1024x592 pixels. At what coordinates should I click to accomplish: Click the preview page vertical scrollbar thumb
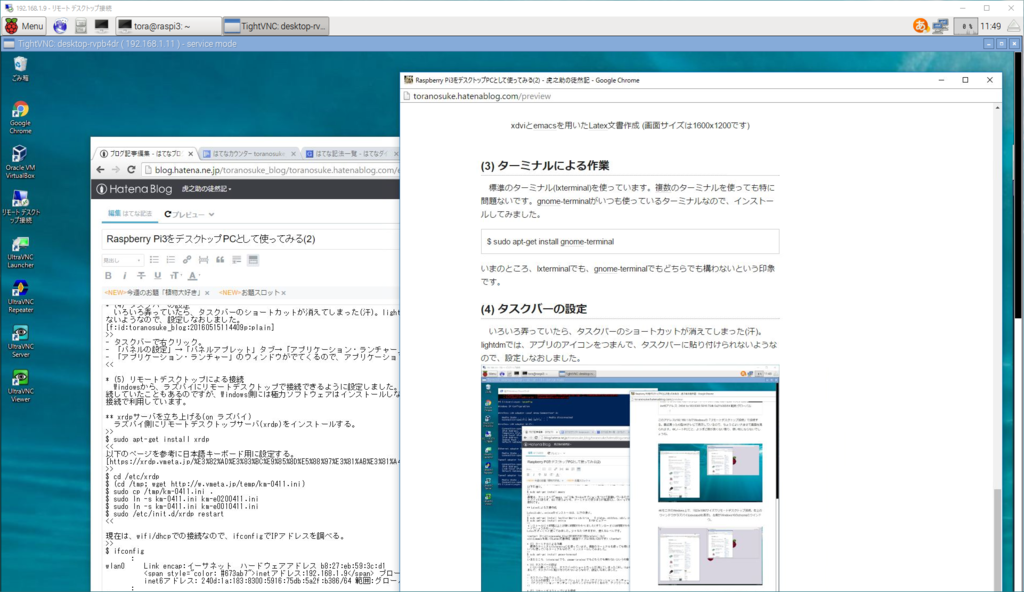997,539
